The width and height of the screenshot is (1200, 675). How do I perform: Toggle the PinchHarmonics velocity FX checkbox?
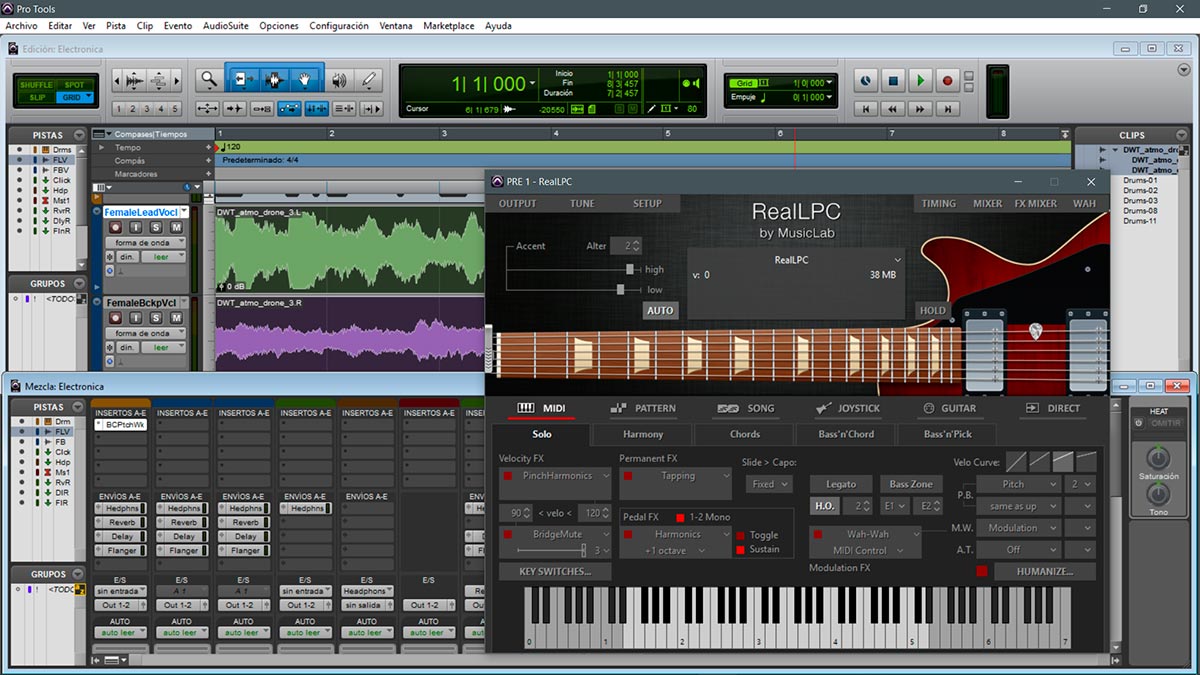tap(507, 476)
